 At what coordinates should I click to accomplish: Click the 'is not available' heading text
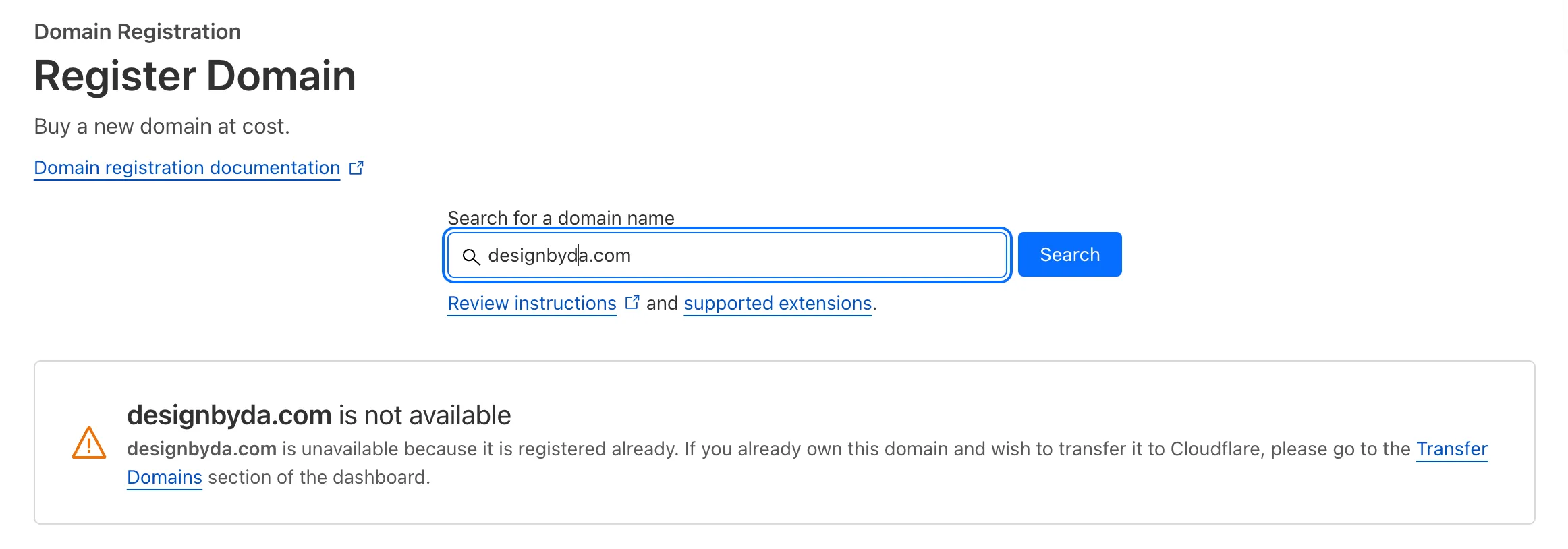pyautogui.click(x=424, y=415)
